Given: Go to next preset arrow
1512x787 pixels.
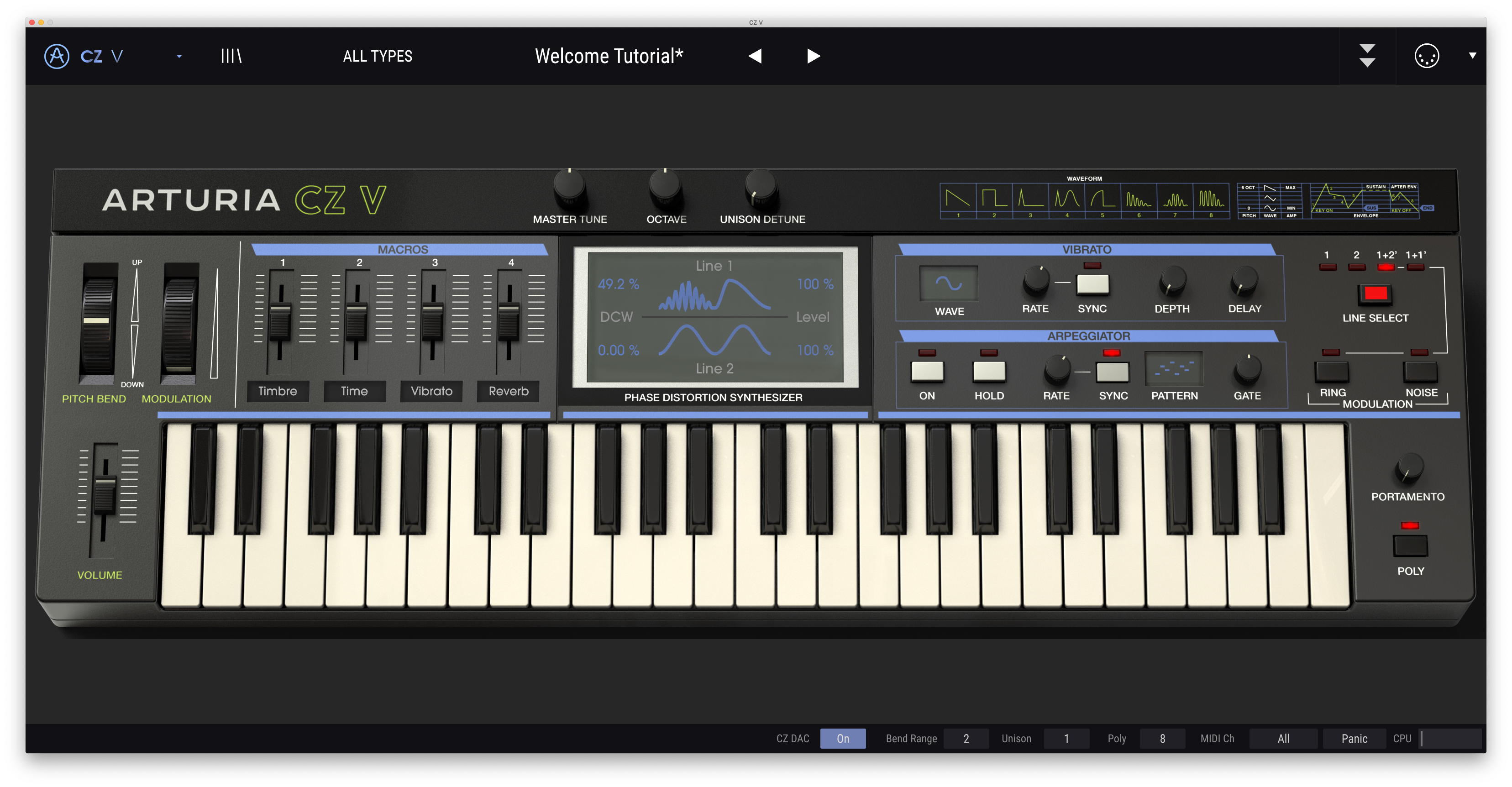Looking at the screenshot, I should click(x=813, y=56).
